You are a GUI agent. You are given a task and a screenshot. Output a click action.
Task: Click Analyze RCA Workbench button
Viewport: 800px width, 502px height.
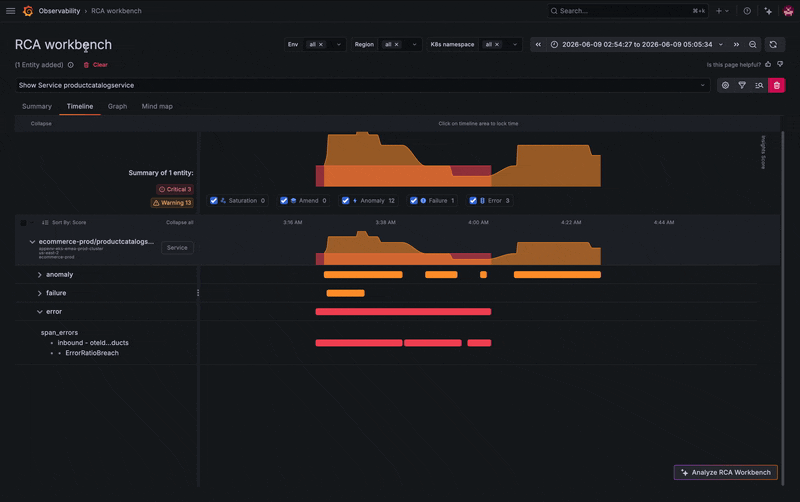tap(726, 472)
